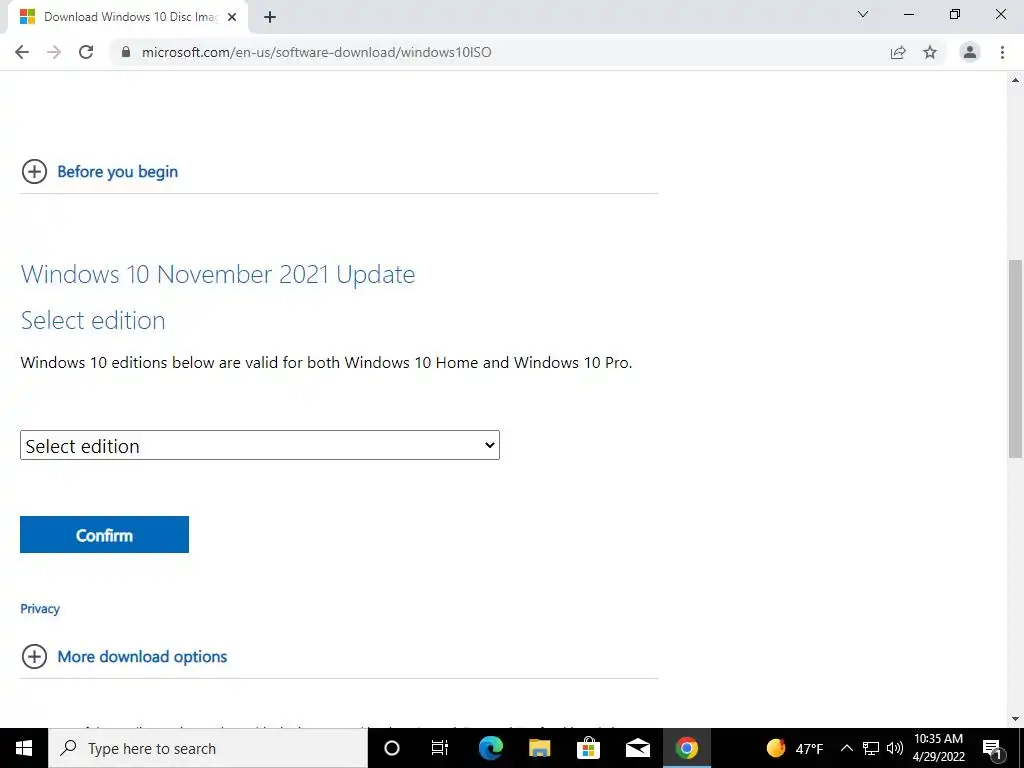This screenshot has width=1024, height=768.
Task: Click the address bar URL
Action: click(x=317, y=52)
